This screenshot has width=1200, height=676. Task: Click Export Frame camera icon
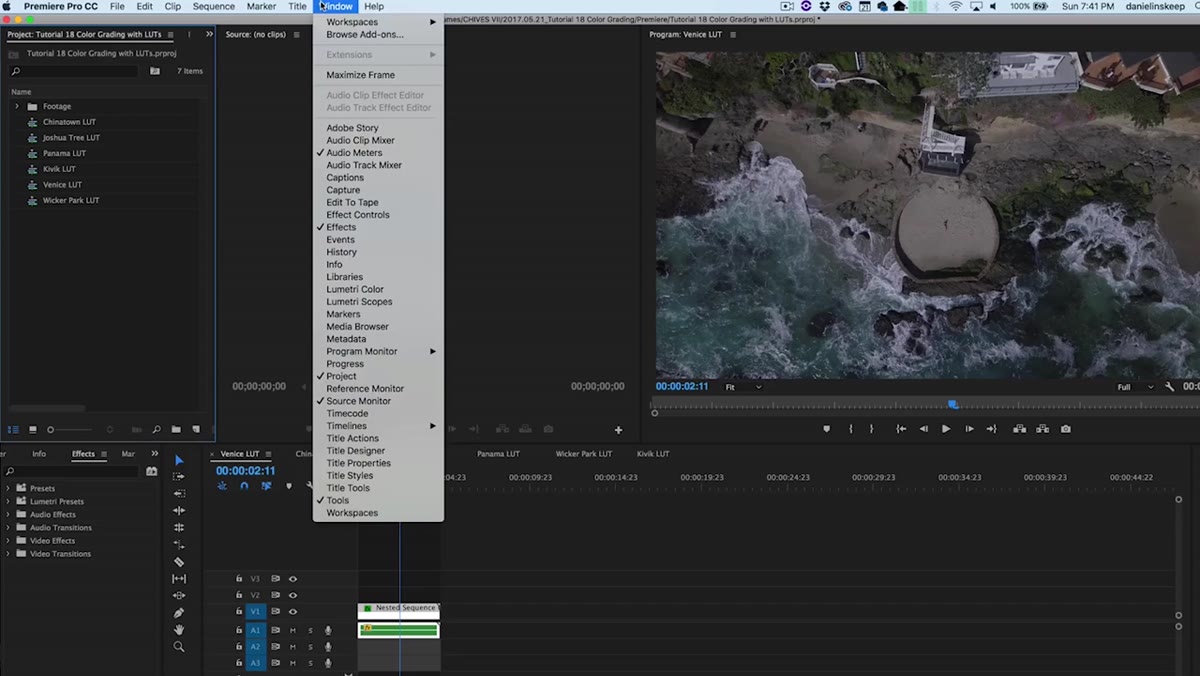click(1066, 429)
